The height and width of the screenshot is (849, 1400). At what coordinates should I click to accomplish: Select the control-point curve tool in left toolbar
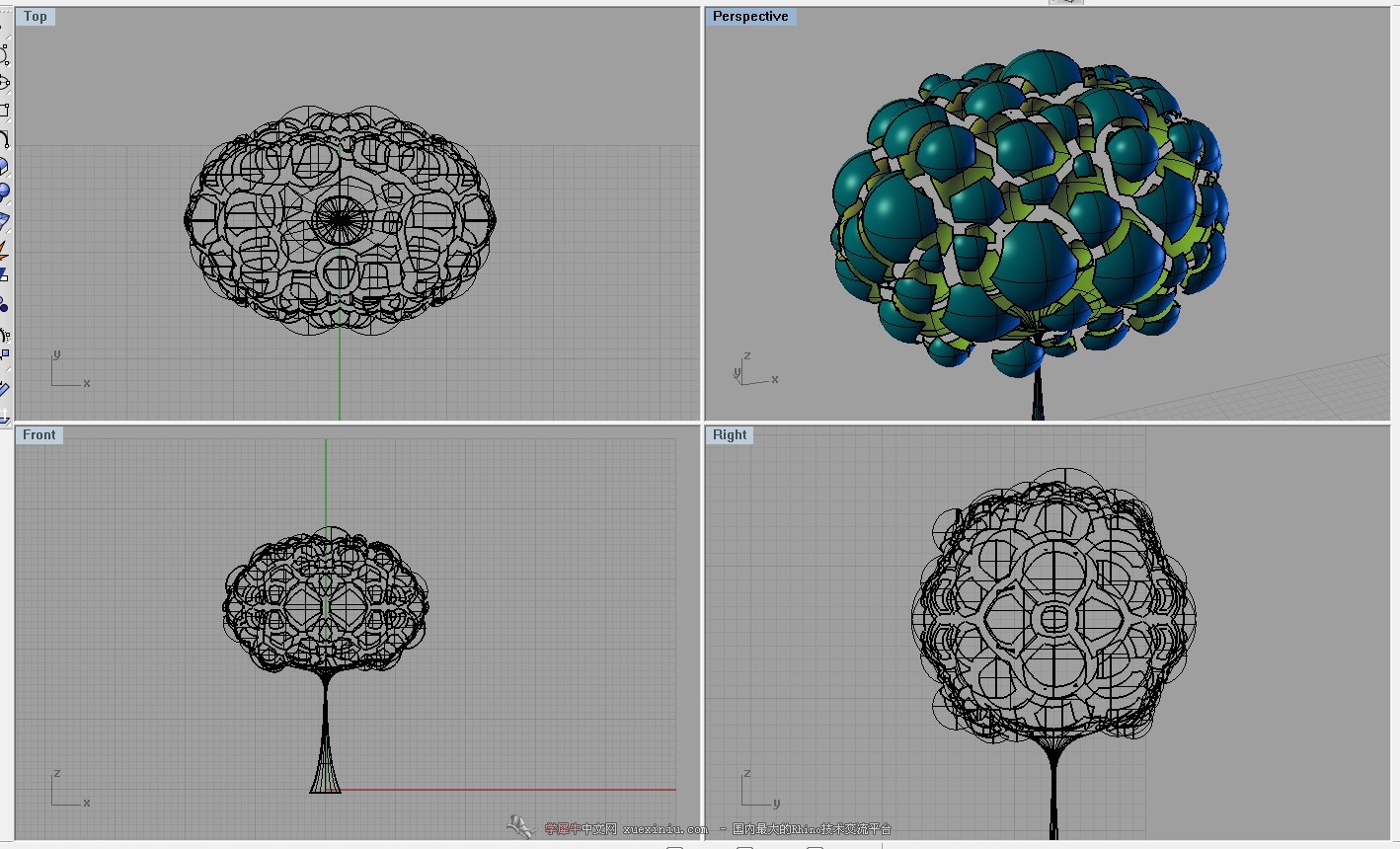(4, 55)
